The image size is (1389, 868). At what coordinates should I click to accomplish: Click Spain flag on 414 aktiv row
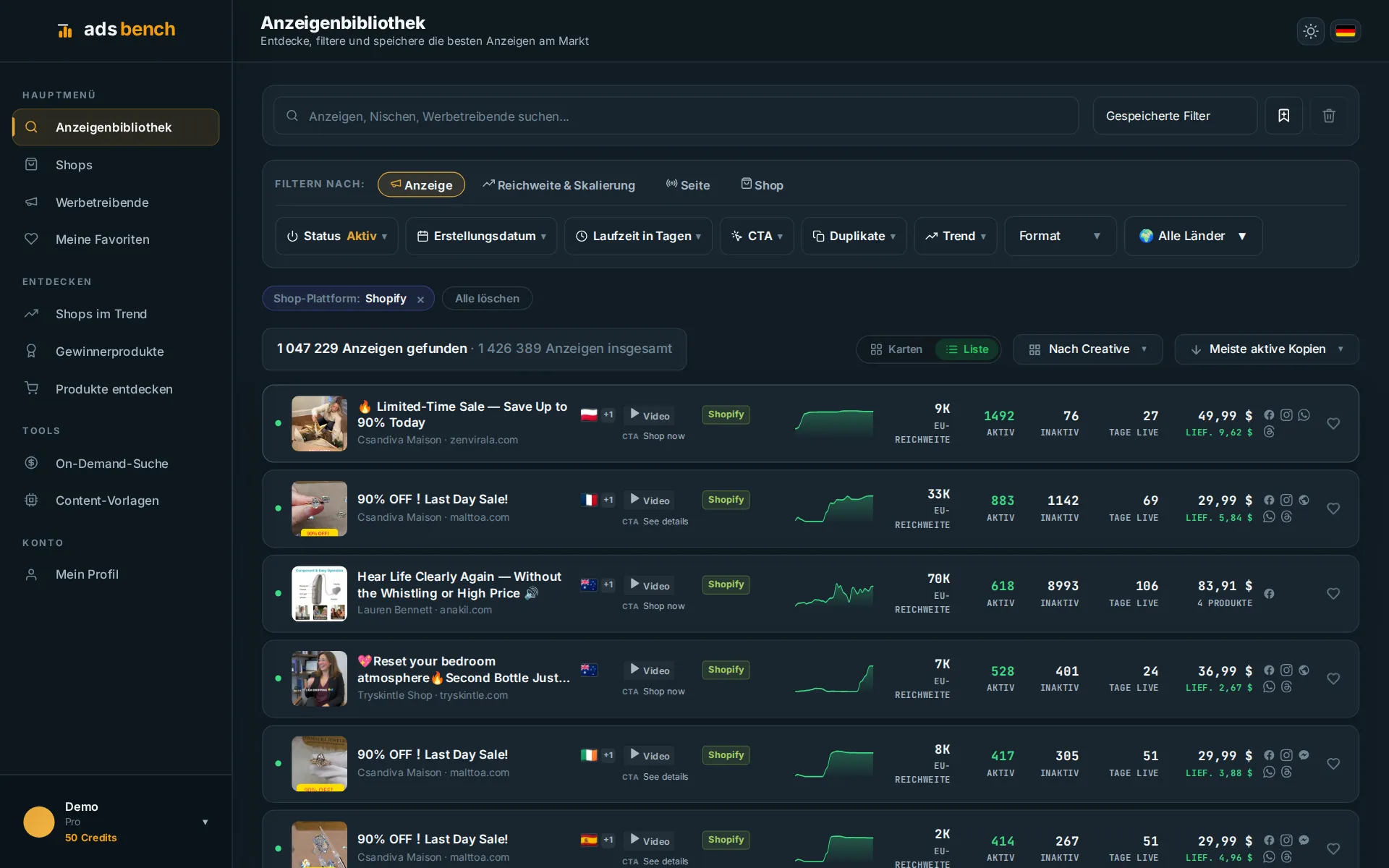pos(589,840)
